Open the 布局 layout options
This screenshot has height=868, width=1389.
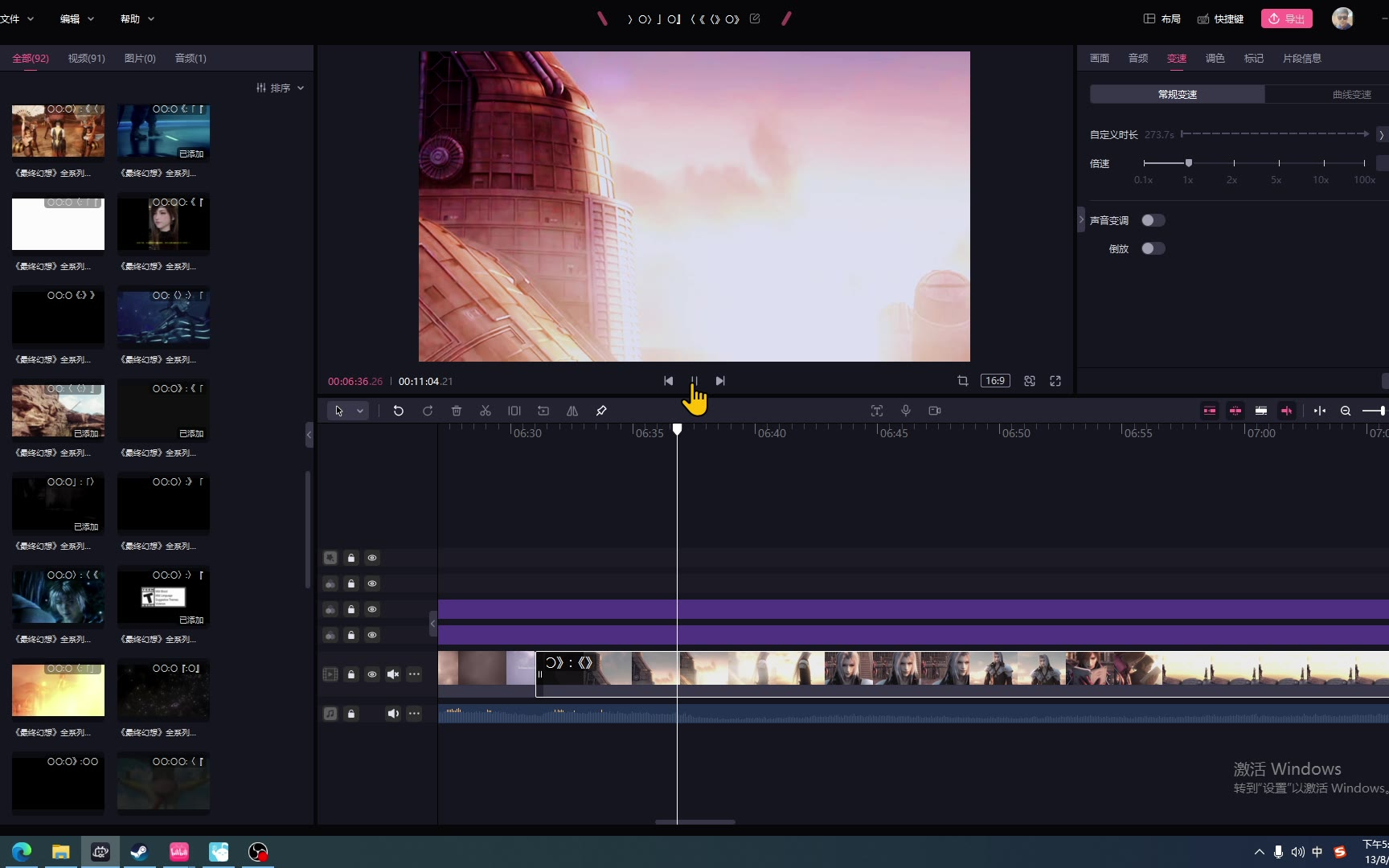[1162, 18]
